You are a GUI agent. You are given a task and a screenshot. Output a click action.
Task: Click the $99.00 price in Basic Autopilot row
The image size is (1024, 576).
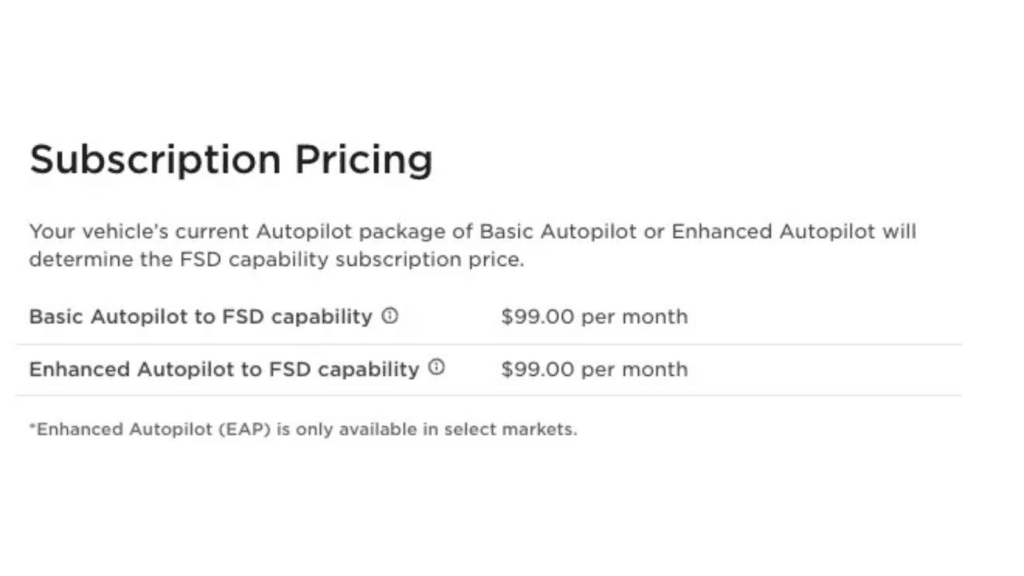point(538,317)
